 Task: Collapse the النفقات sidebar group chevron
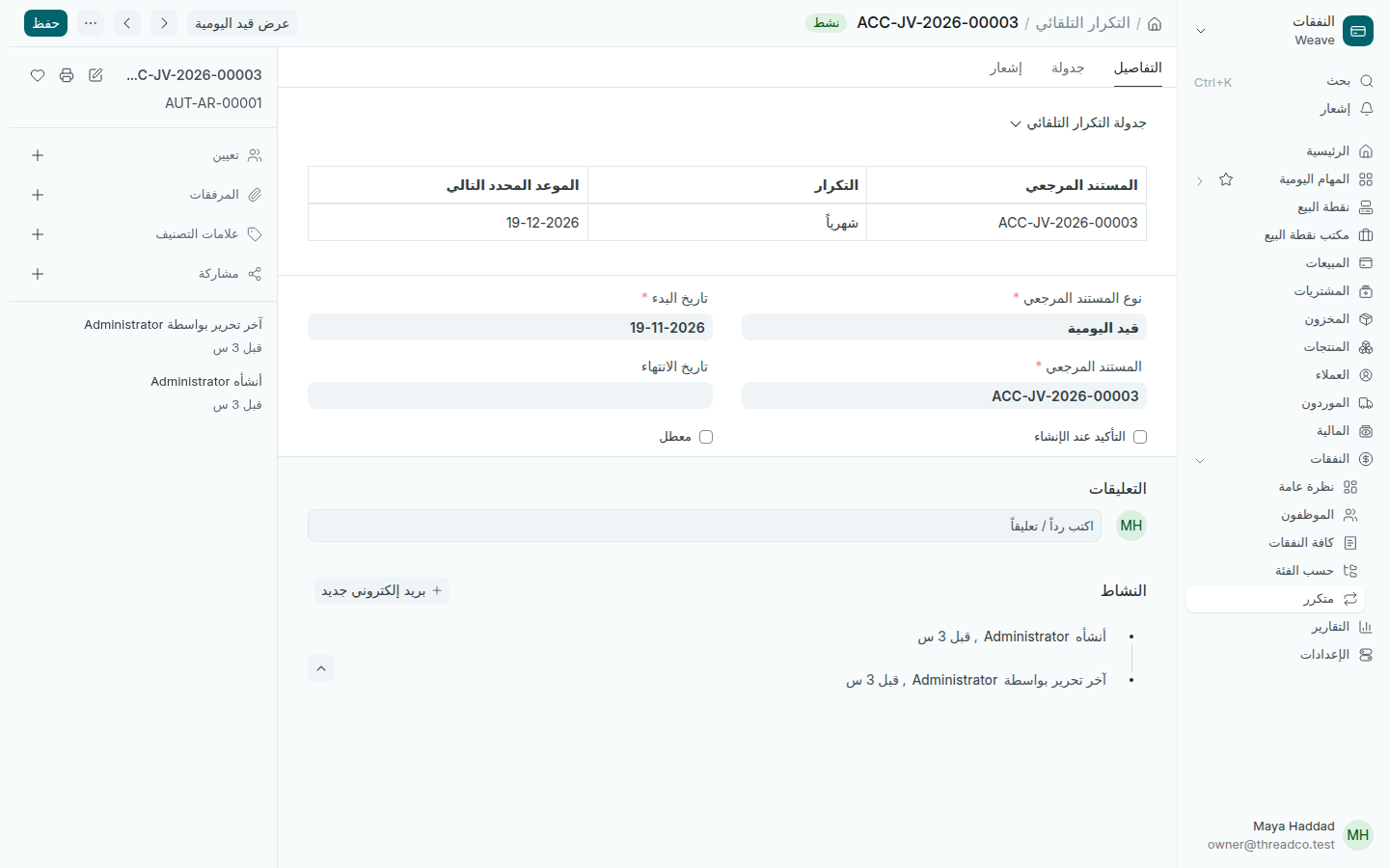pyautogui.click(x=1200, y=460)
